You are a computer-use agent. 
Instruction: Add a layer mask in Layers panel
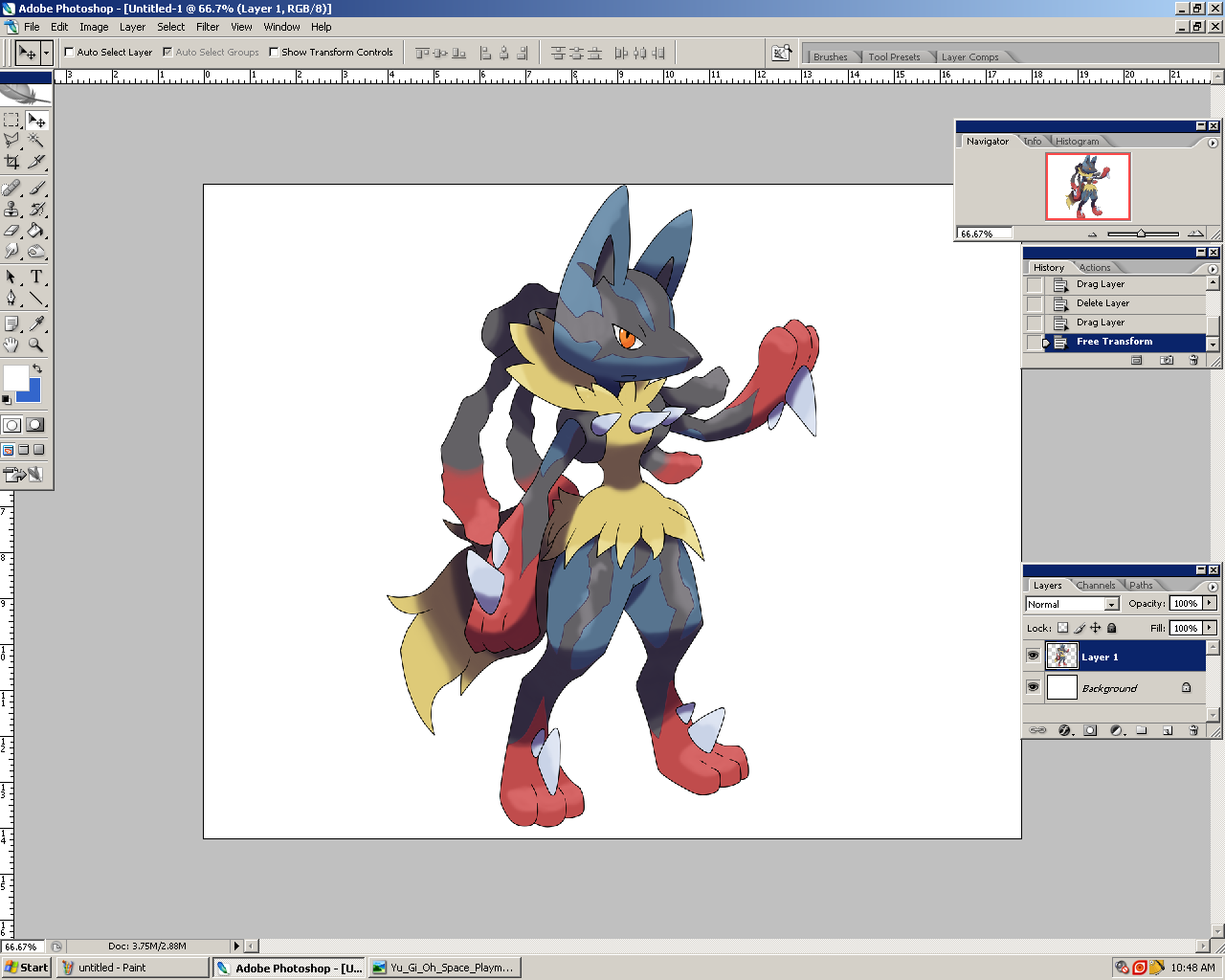click(1090, 730)
